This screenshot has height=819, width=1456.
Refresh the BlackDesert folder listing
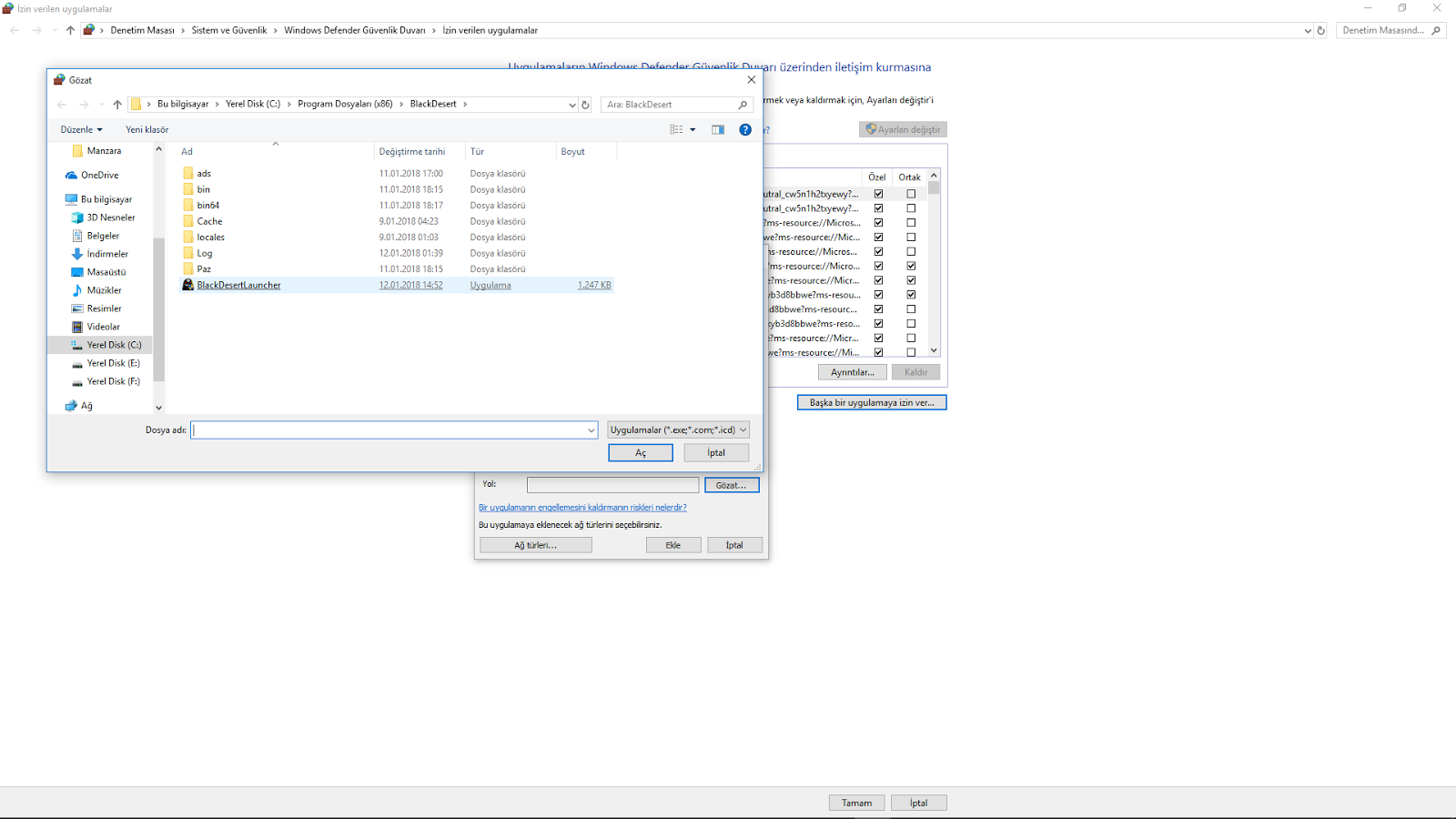585,105
